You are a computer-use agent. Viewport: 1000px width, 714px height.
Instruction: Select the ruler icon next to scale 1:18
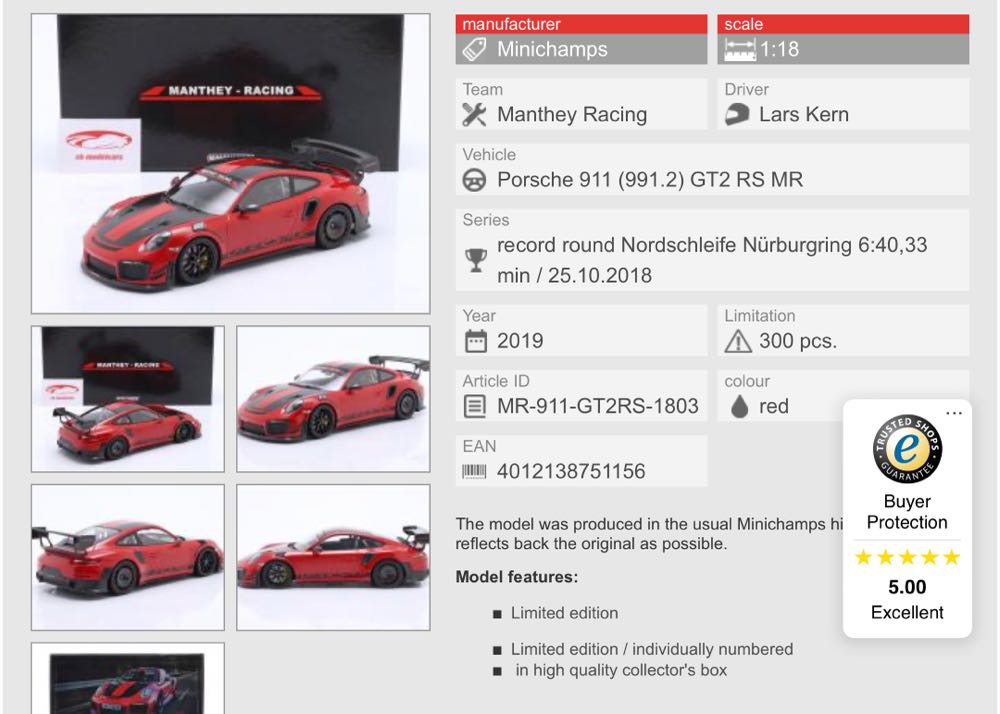click(x=737, y=48)
